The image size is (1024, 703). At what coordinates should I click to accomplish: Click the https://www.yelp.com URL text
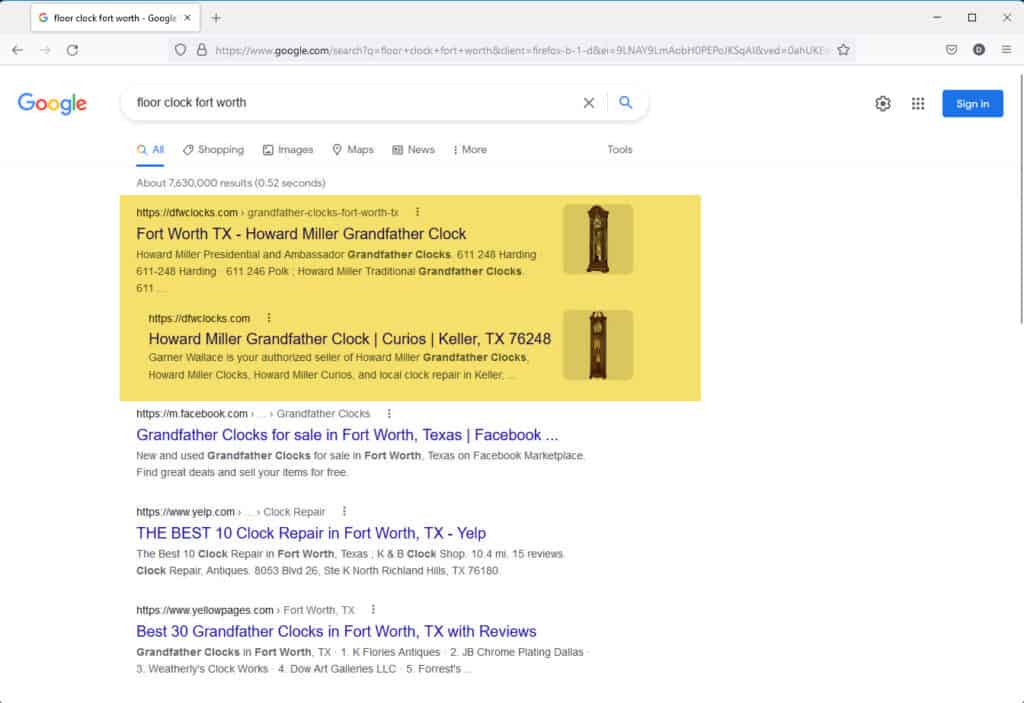pos(185,512)
